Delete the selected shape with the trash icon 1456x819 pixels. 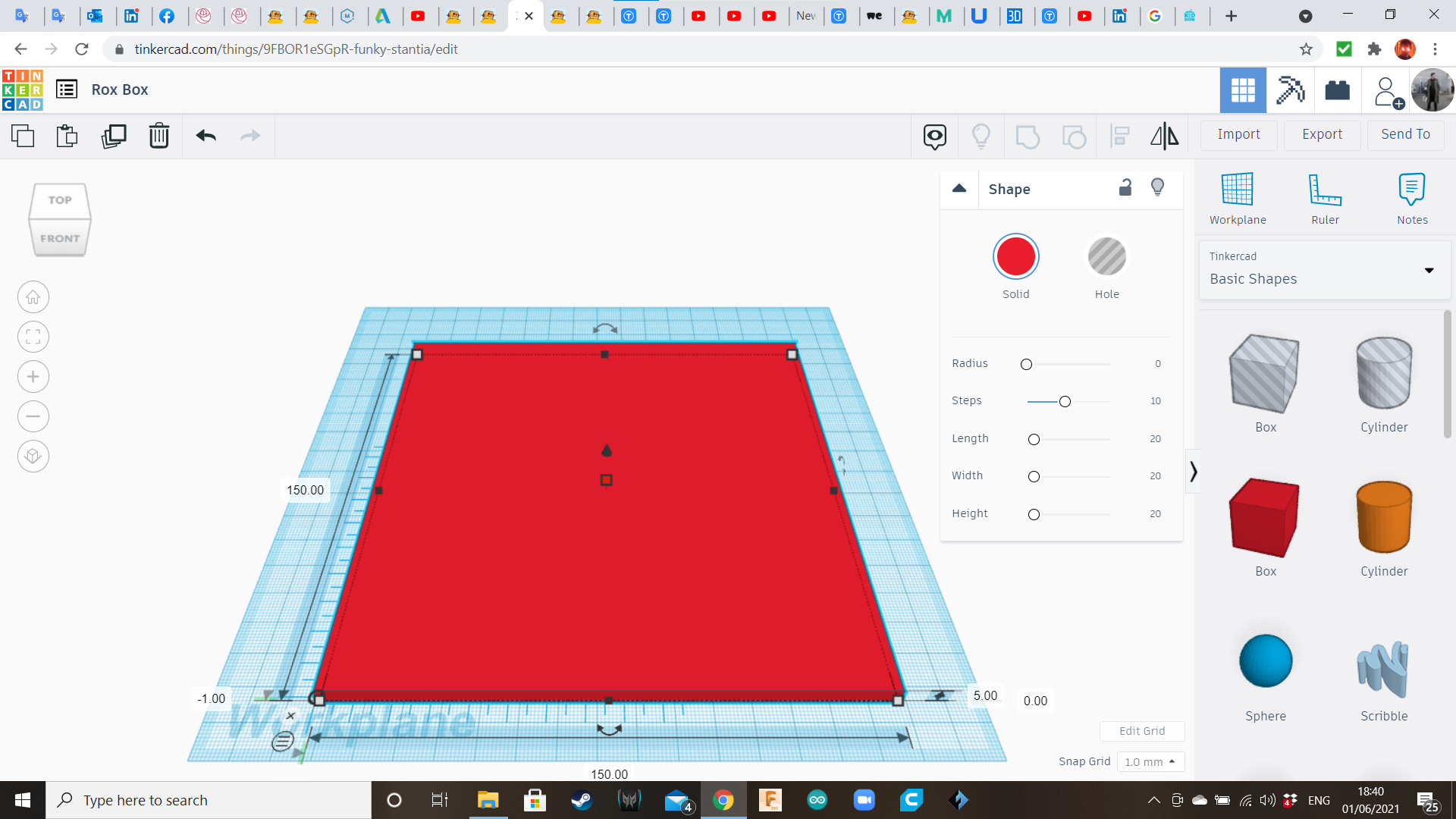tap(158, 136)
